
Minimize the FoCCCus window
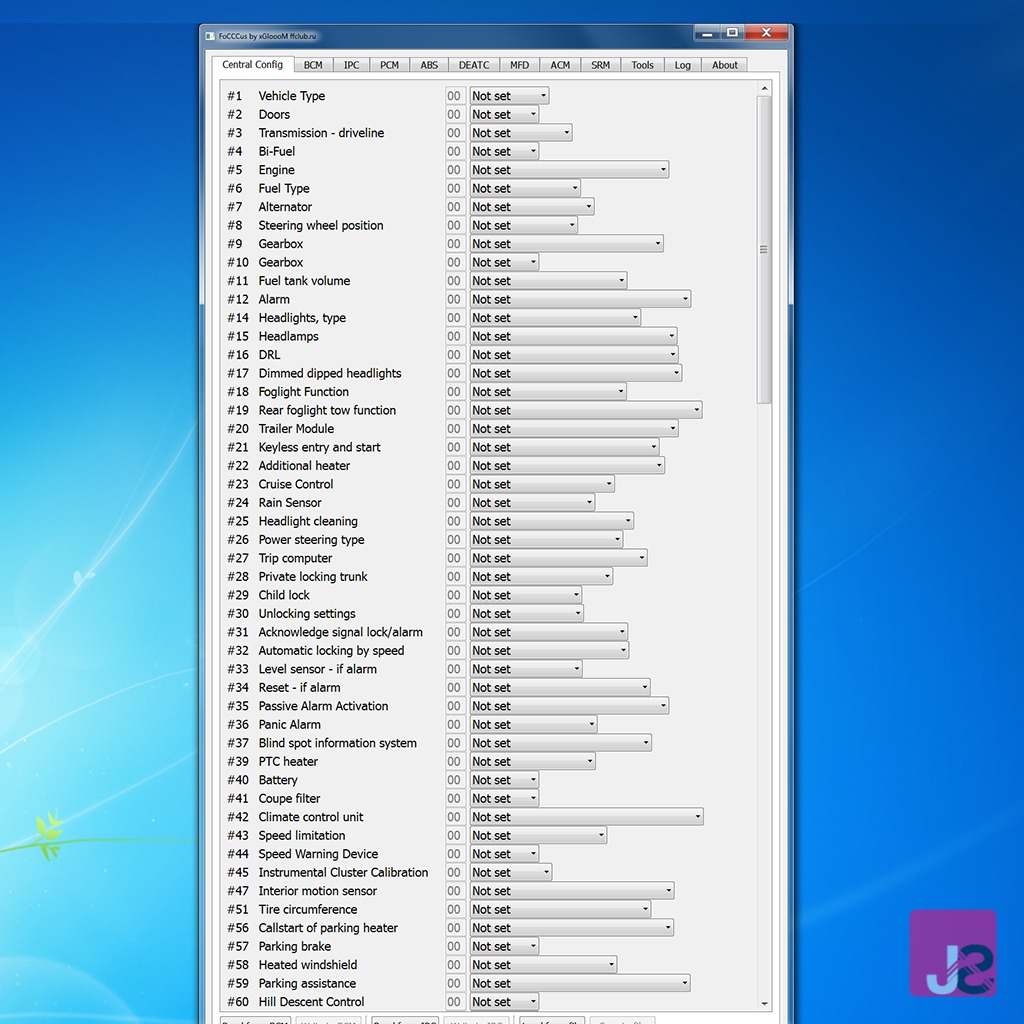click(x=708, y=33)
